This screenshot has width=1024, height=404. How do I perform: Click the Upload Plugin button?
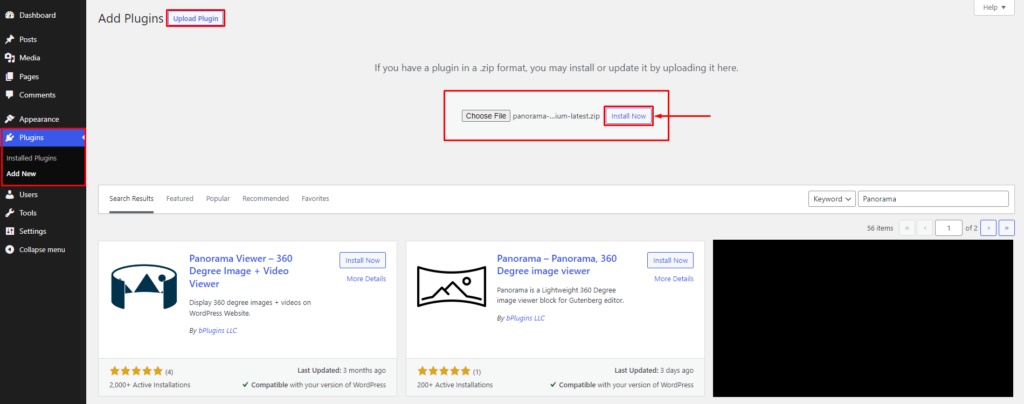(x=195, y=19)
